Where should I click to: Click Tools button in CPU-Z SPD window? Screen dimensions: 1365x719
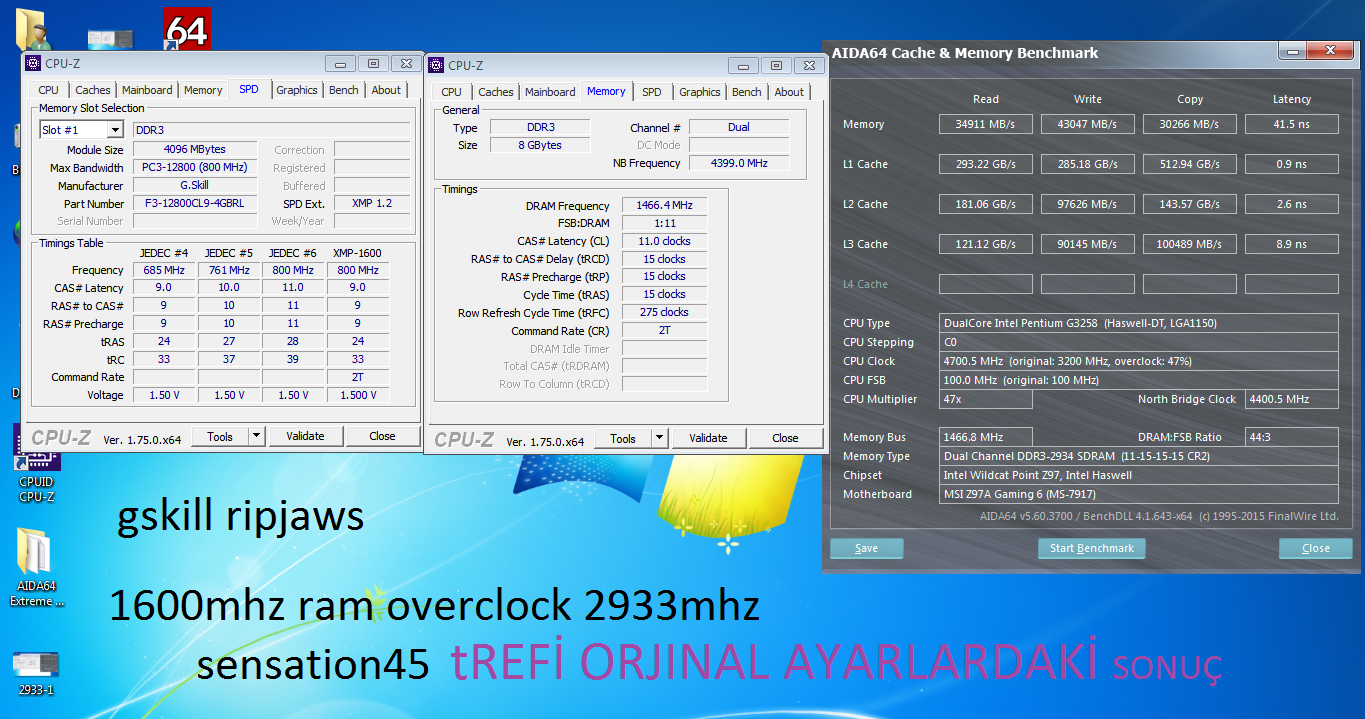pyautogui.click(x=220, y=436)
